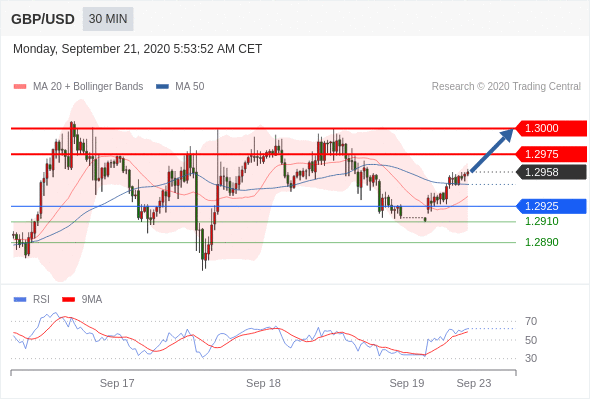Click the RSI legend label
Viewport: 590px width, 400px height.
41,300
